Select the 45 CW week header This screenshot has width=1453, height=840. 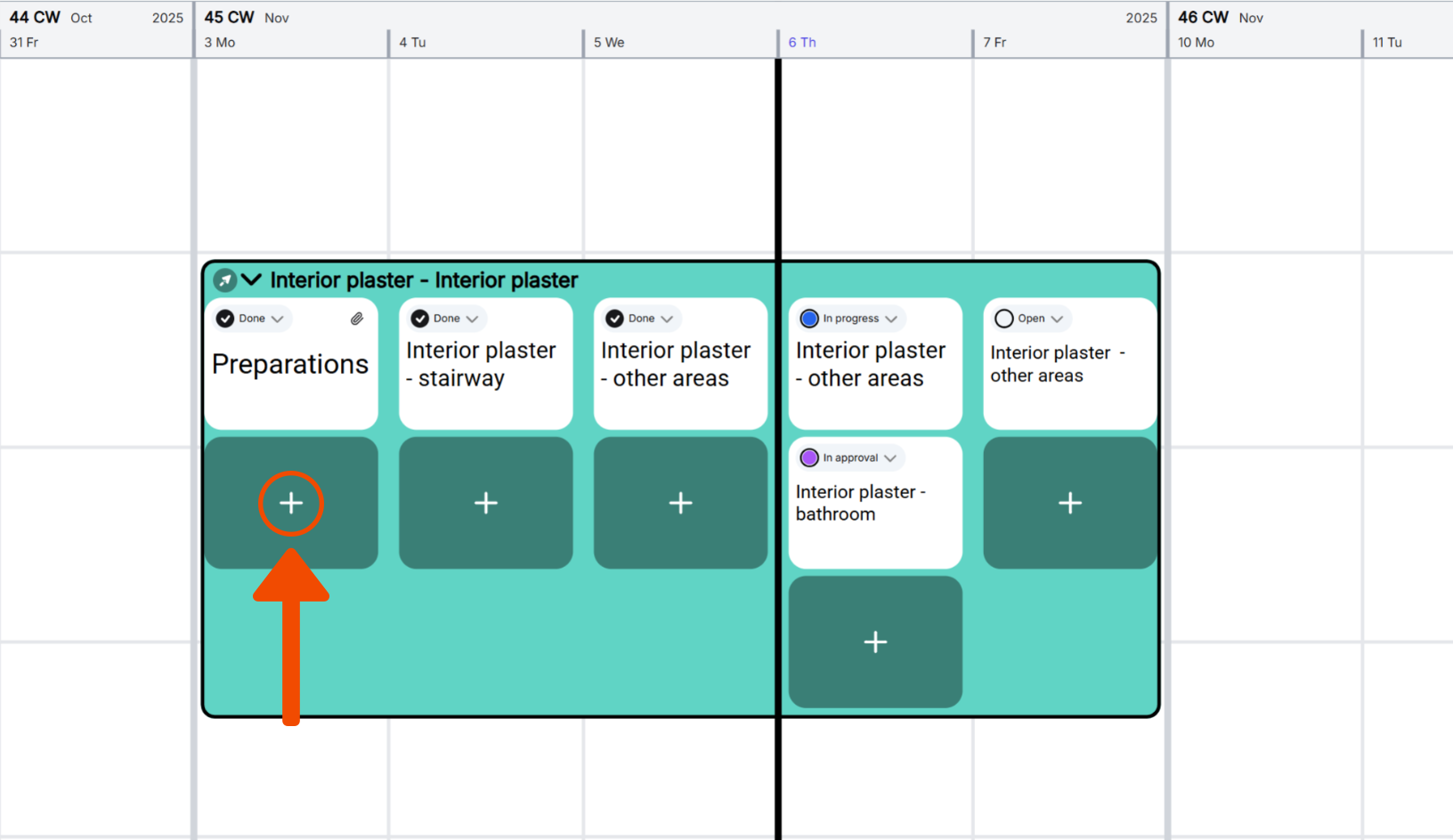pos(229,17)
